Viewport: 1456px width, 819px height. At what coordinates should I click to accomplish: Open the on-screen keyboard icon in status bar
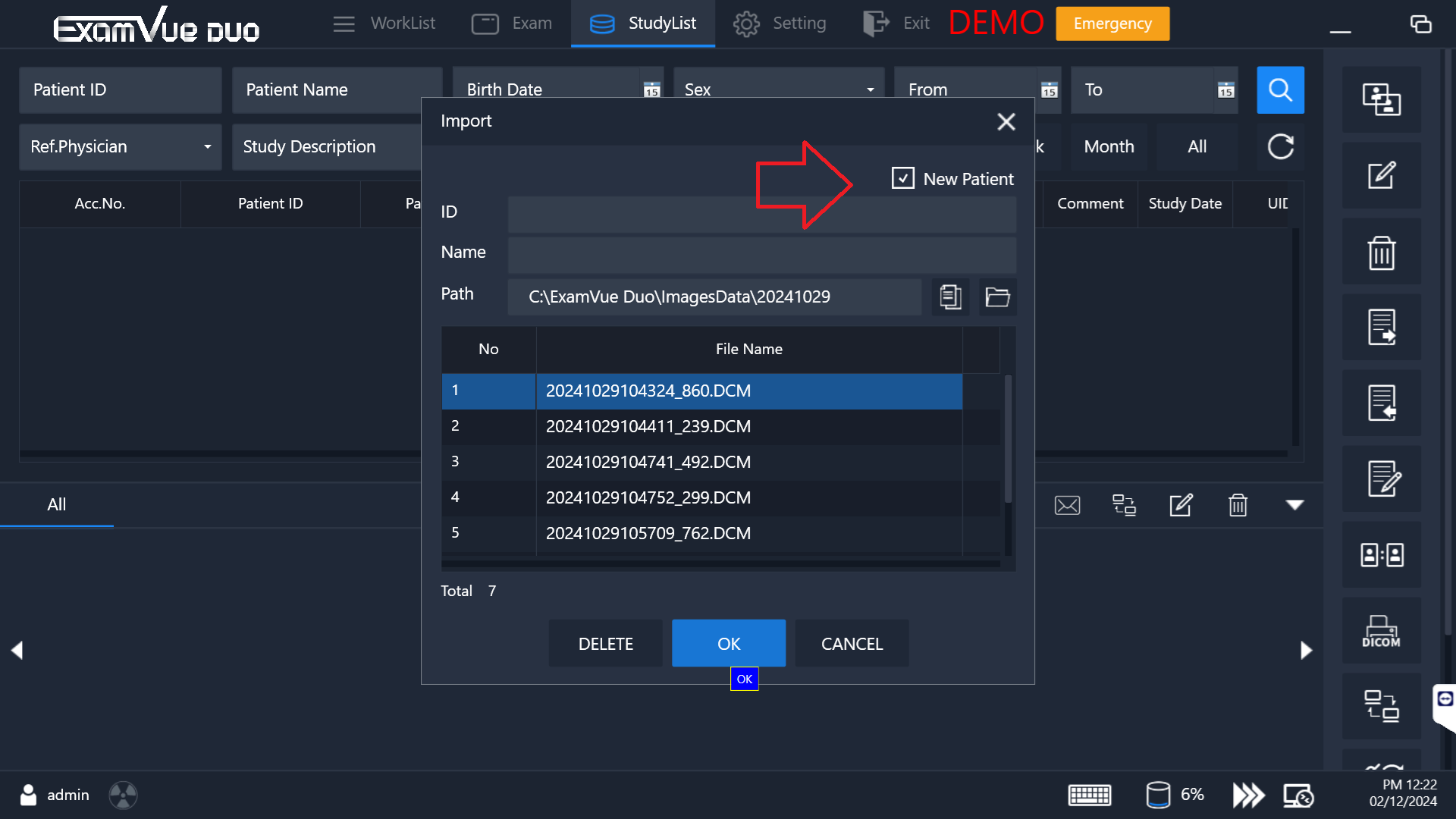coord(1089,795)
